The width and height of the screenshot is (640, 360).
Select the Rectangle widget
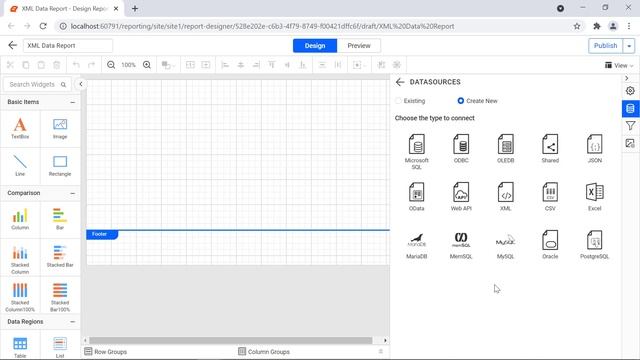click(60, 165)
